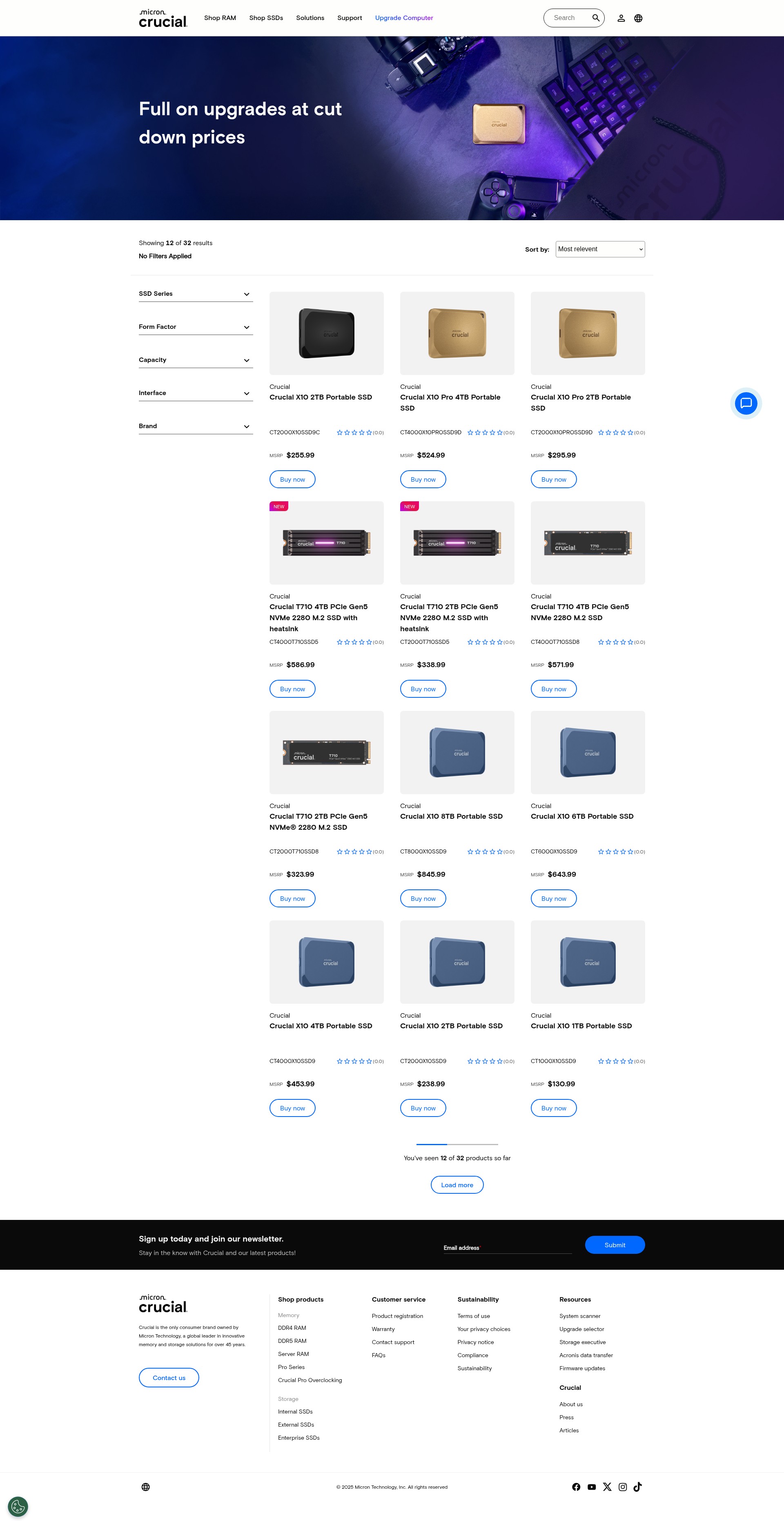Expand the Interface filter

pos(196,393)
